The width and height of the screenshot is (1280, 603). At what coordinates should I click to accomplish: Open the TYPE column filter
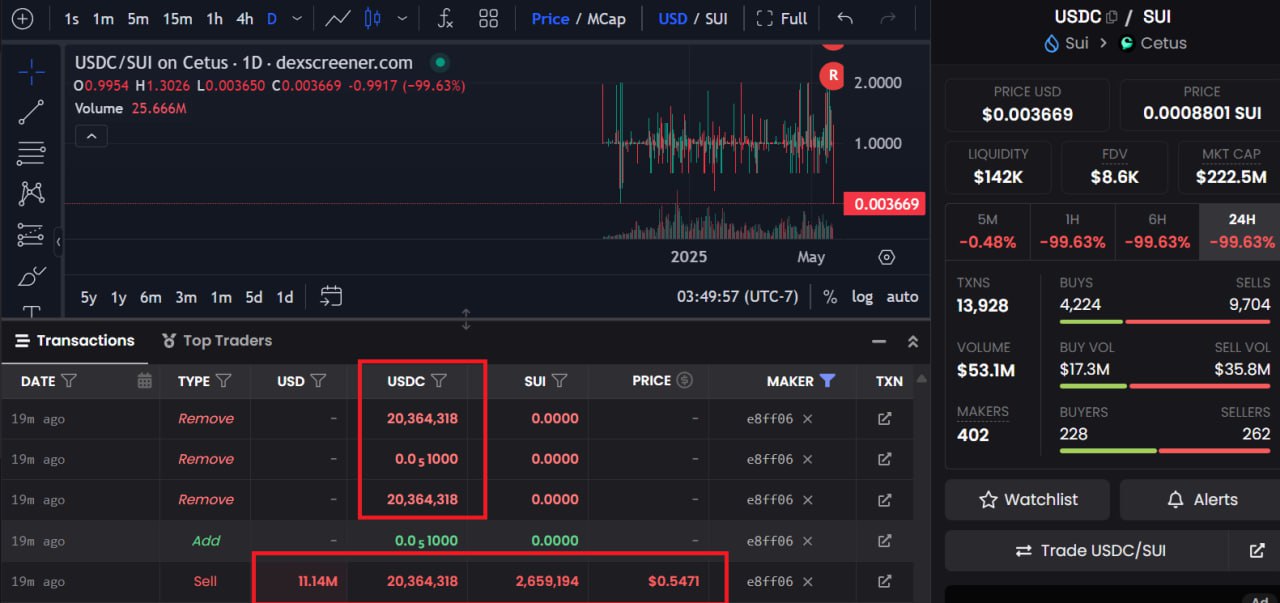click(x=224, y=380)
